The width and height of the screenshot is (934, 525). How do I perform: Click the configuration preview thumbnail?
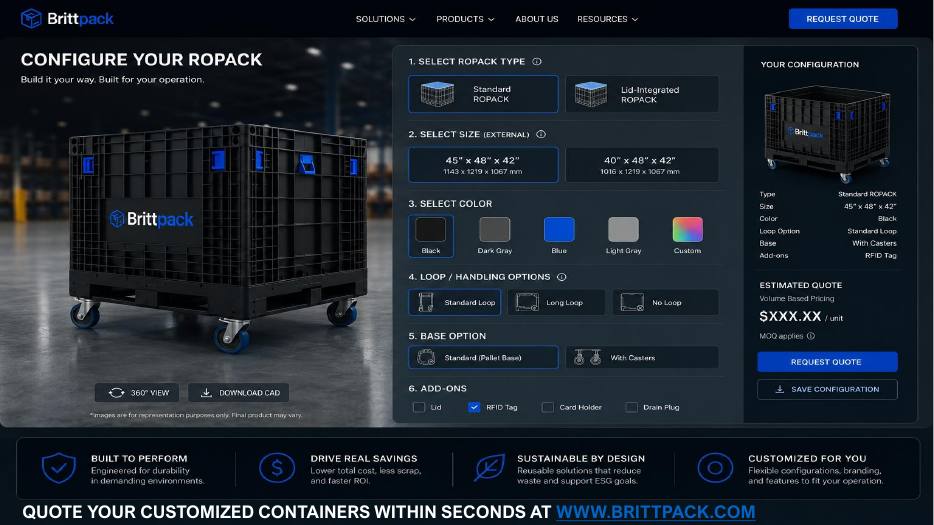(x=827, y=134)
